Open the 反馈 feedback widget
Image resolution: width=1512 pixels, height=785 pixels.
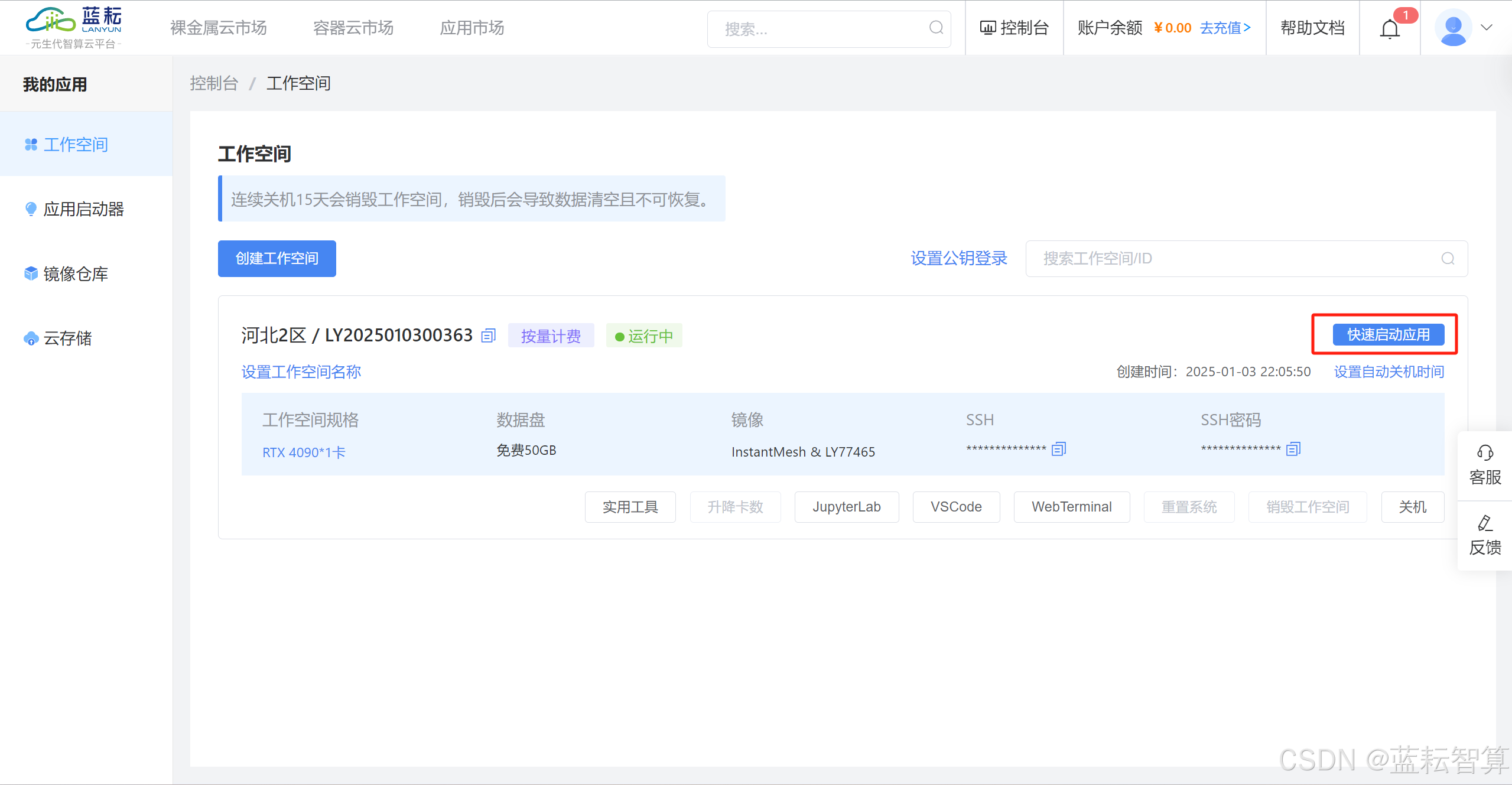click(1485, 536)
